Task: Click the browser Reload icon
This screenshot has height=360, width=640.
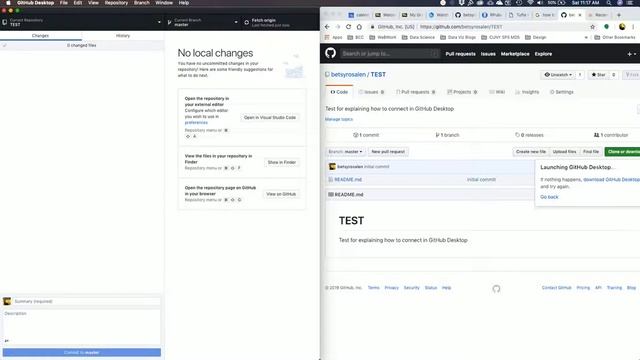Action: coord(348,27)
